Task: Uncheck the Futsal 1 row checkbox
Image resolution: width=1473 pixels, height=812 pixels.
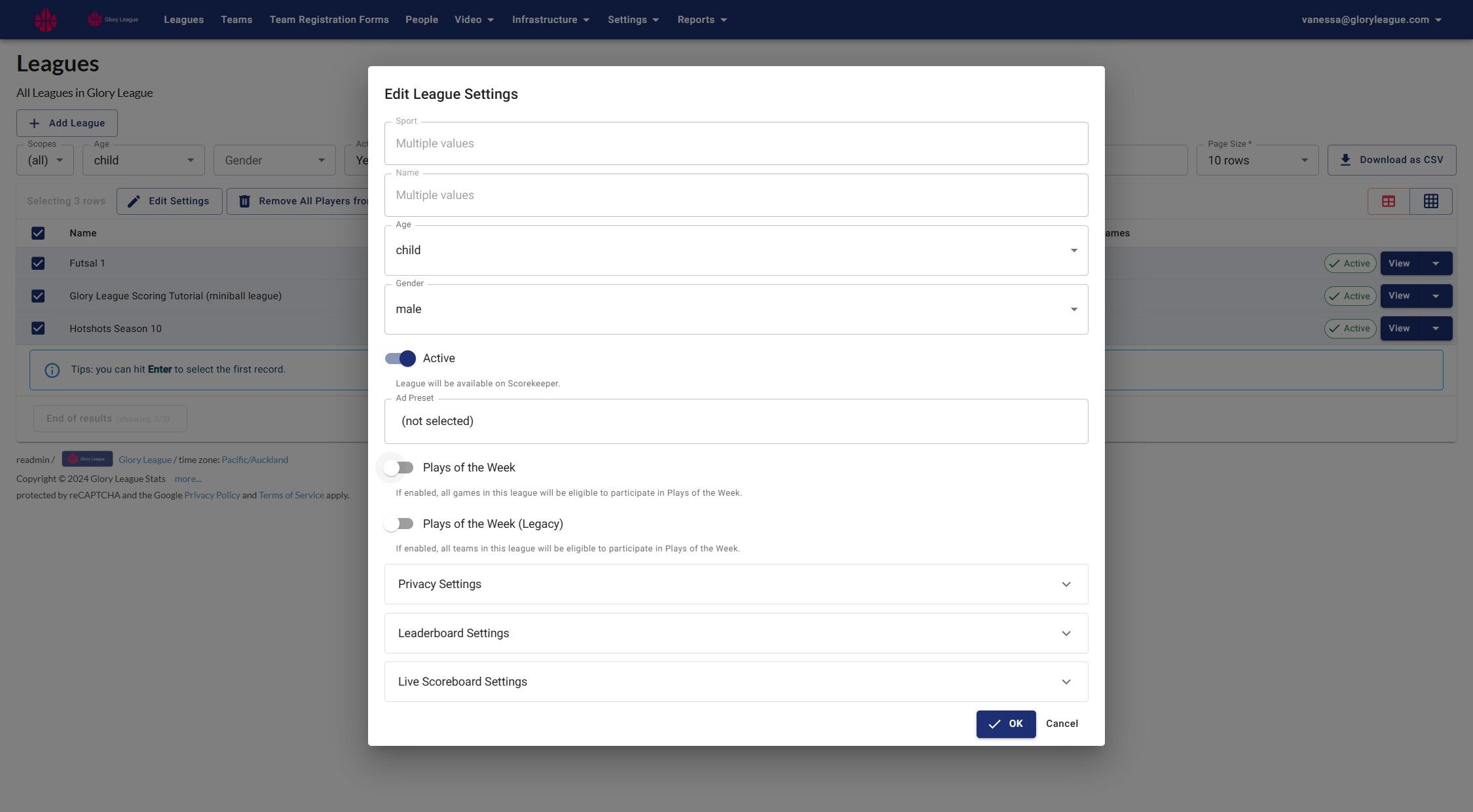Action: pos(38,263)
